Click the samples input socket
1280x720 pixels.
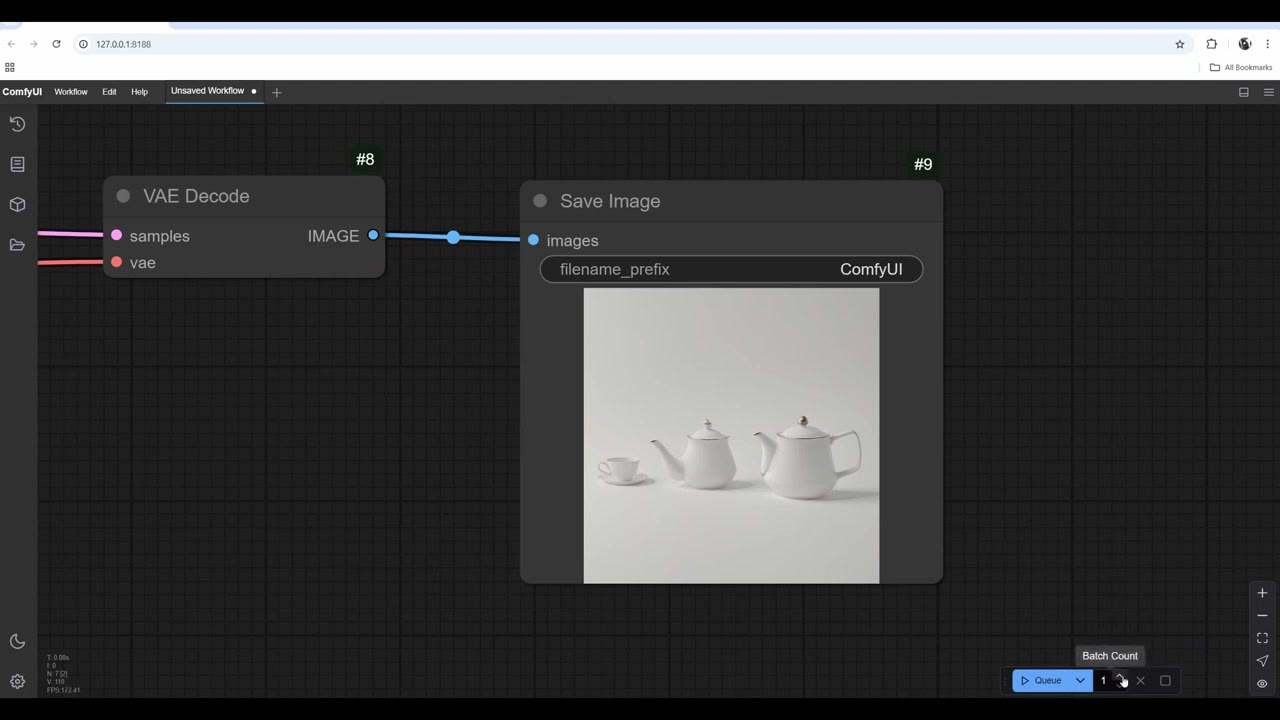pyautogui.click(x=117, y=235)
